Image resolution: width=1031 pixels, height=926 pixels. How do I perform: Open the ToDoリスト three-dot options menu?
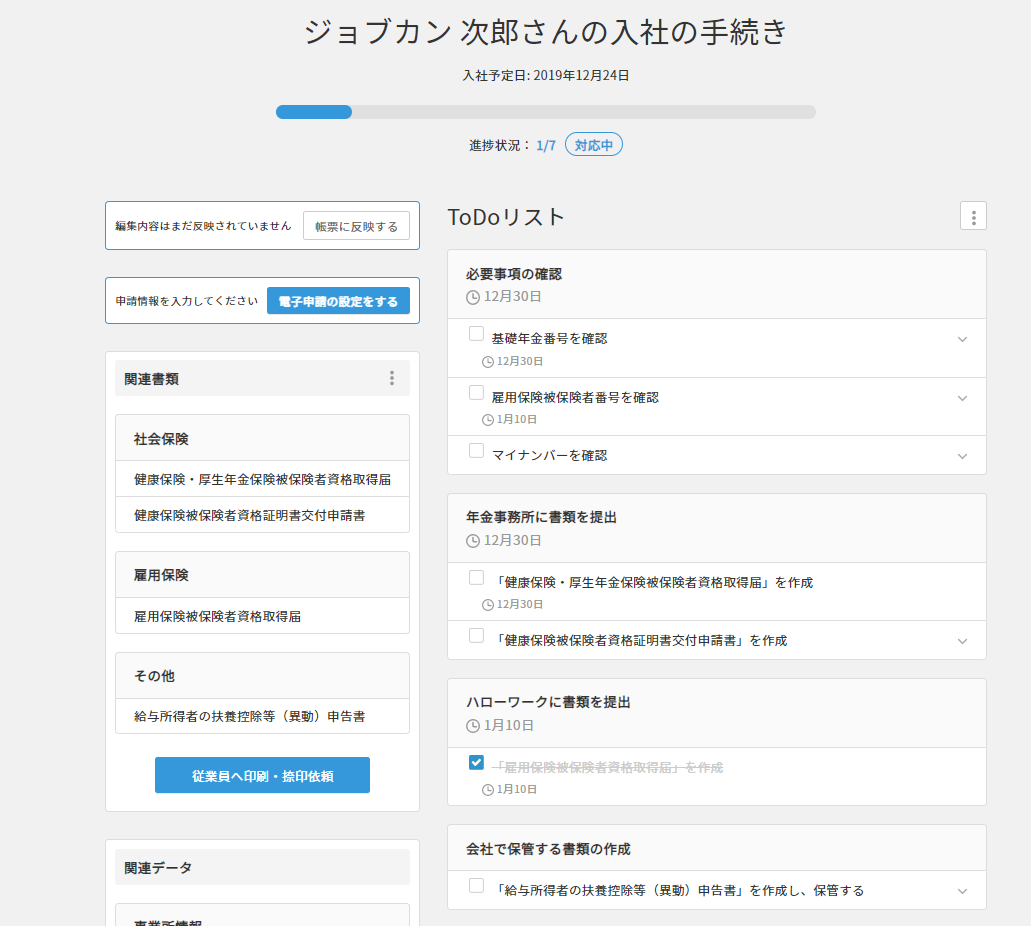[973, 216]
